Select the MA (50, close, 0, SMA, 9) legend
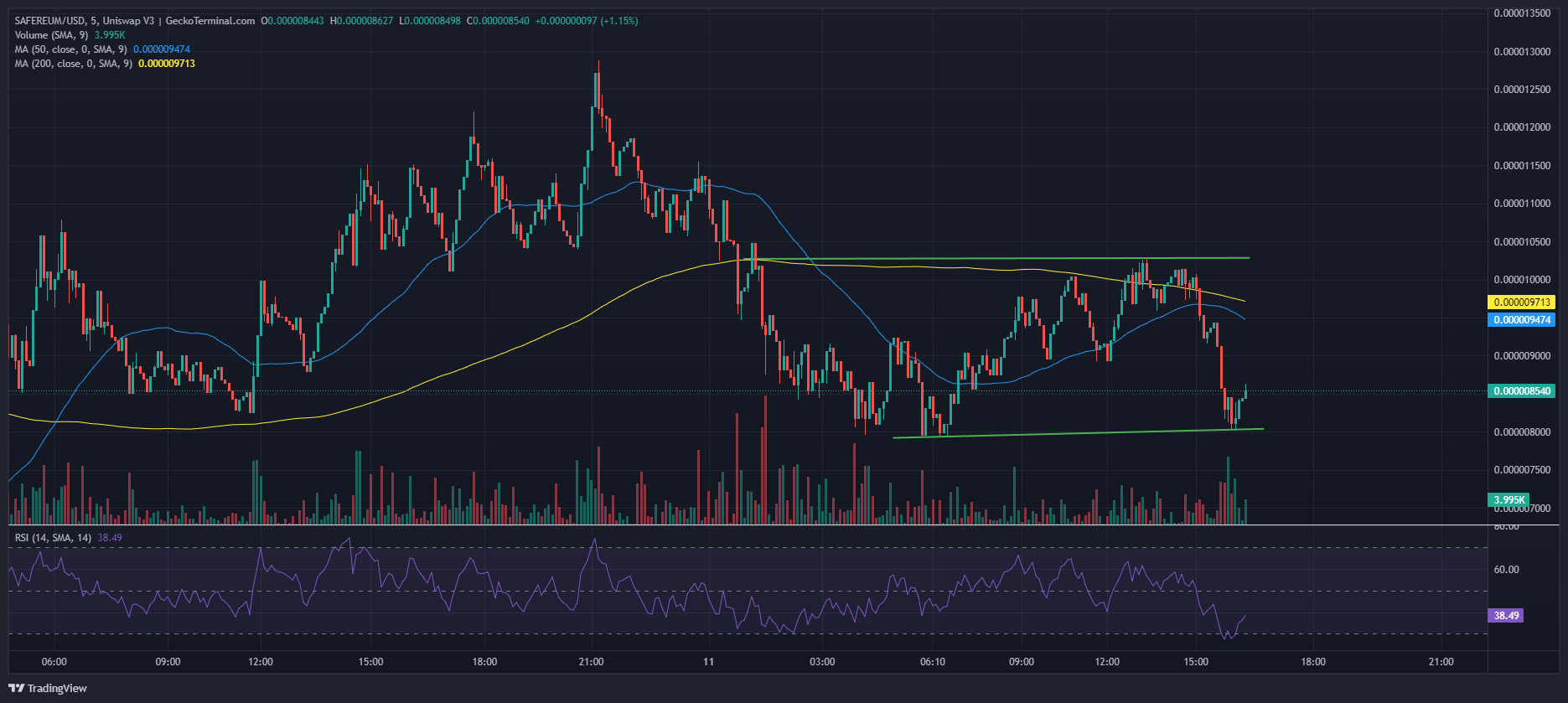1568x703 pixels. pos(71,49)
